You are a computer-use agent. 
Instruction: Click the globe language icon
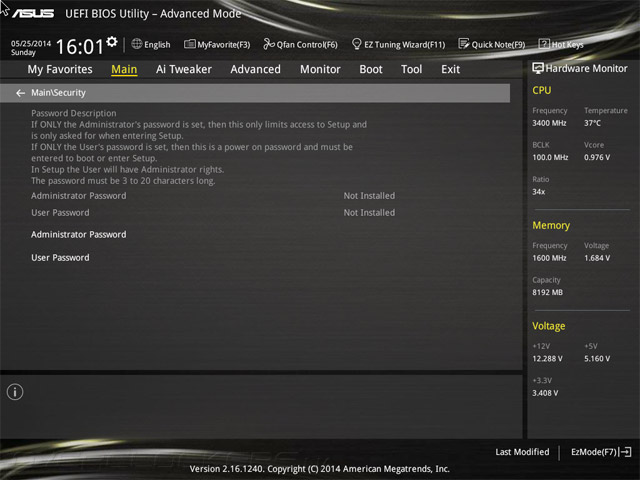[x=137, y=44]
